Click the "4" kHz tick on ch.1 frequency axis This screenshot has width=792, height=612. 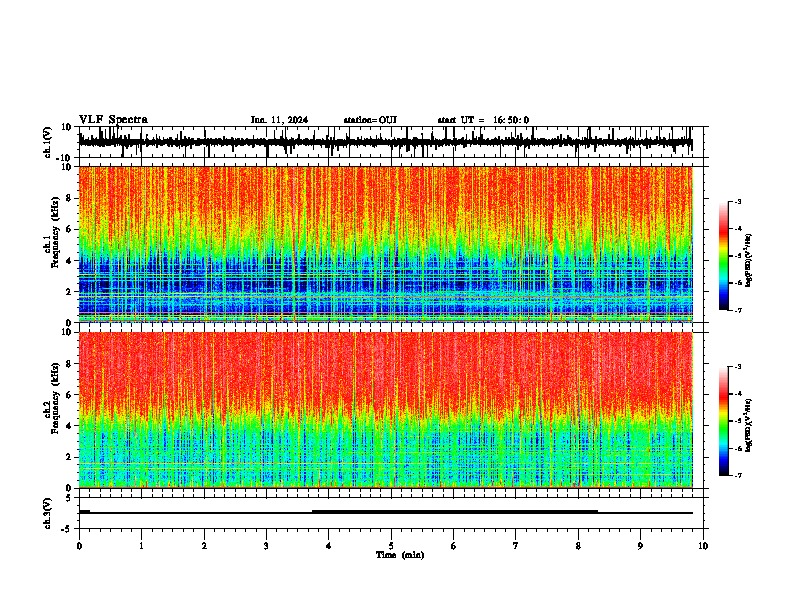[x=69, y=261]
